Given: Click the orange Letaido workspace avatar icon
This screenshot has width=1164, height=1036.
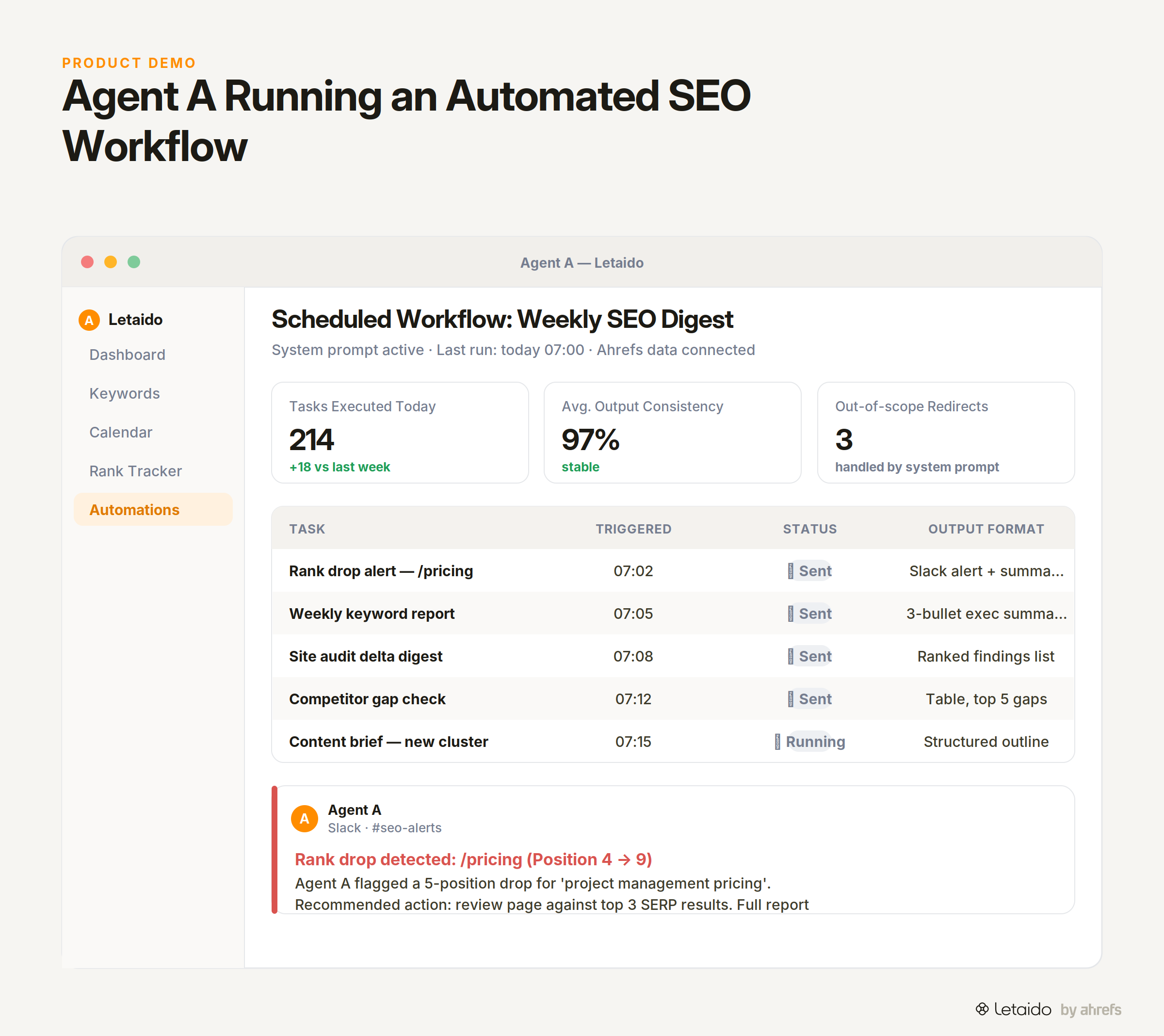Looking at the screenshot, I should [x=89, y=320].
